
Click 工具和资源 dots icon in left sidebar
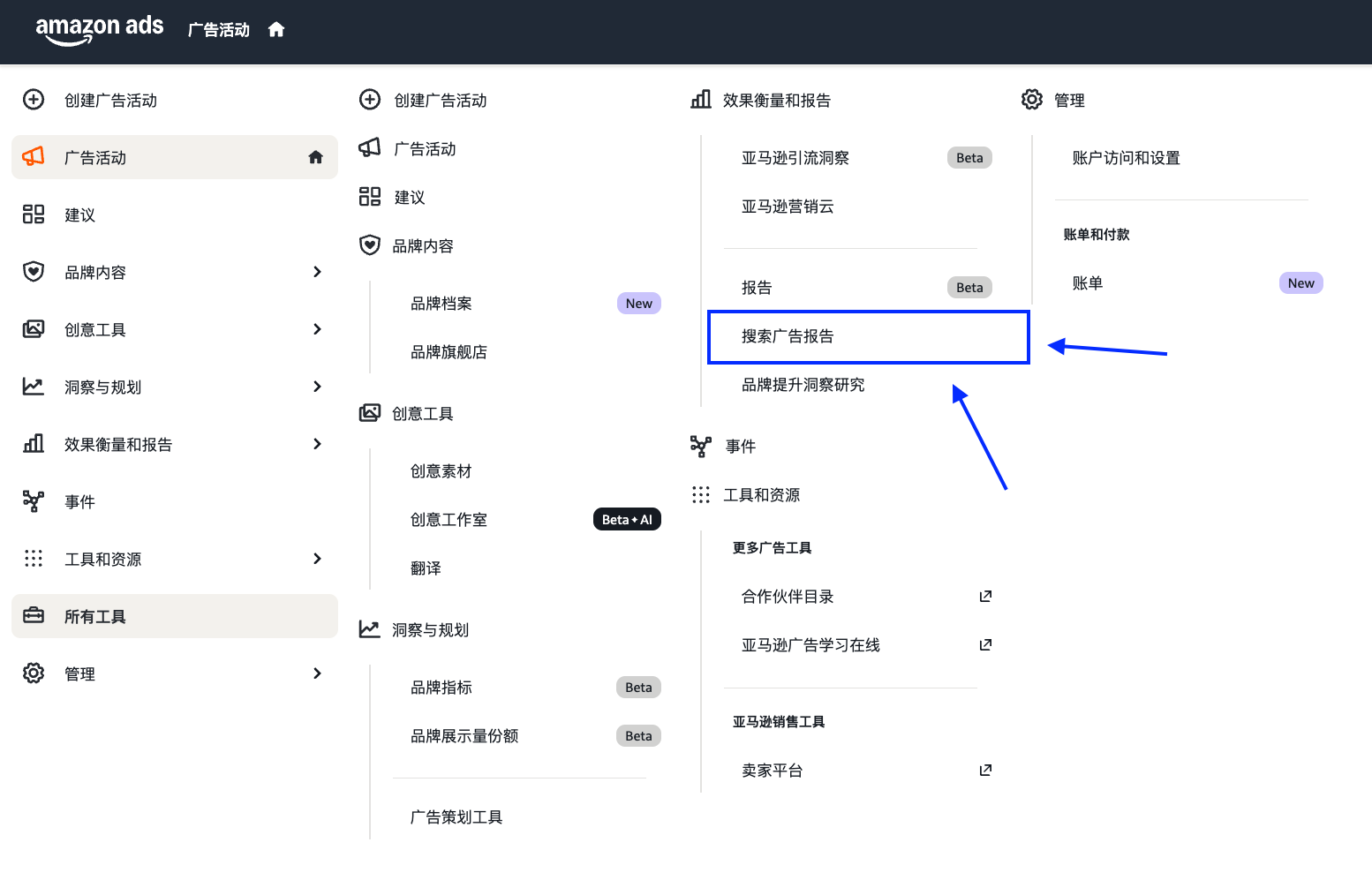pyautogui.click(x=34, y=559)
